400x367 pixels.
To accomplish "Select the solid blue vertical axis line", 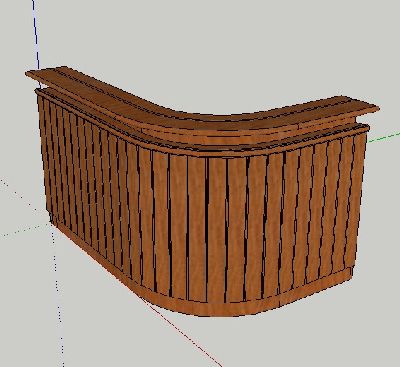I will [x=36, y=40].
